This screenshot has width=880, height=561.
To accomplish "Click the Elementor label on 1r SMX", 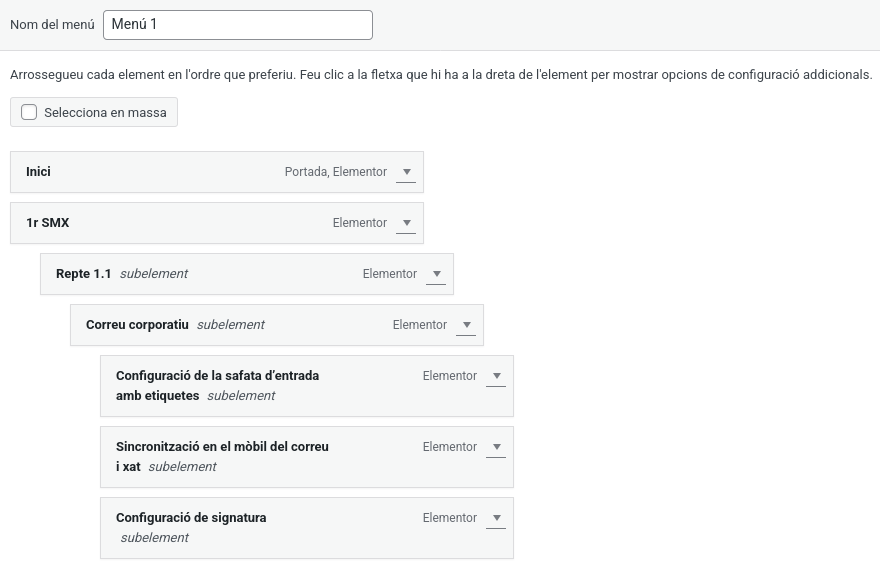I will pos(359,223).
